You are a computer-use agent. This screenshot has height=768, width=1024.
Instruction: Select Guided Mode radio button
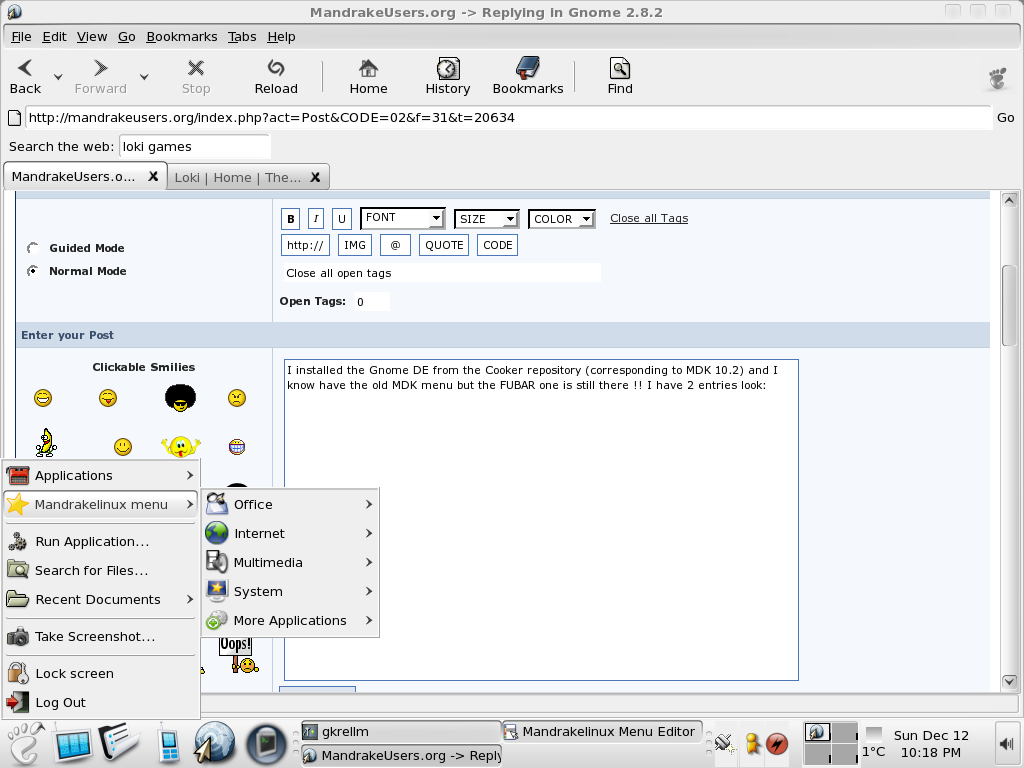click(x=33, y=248)
